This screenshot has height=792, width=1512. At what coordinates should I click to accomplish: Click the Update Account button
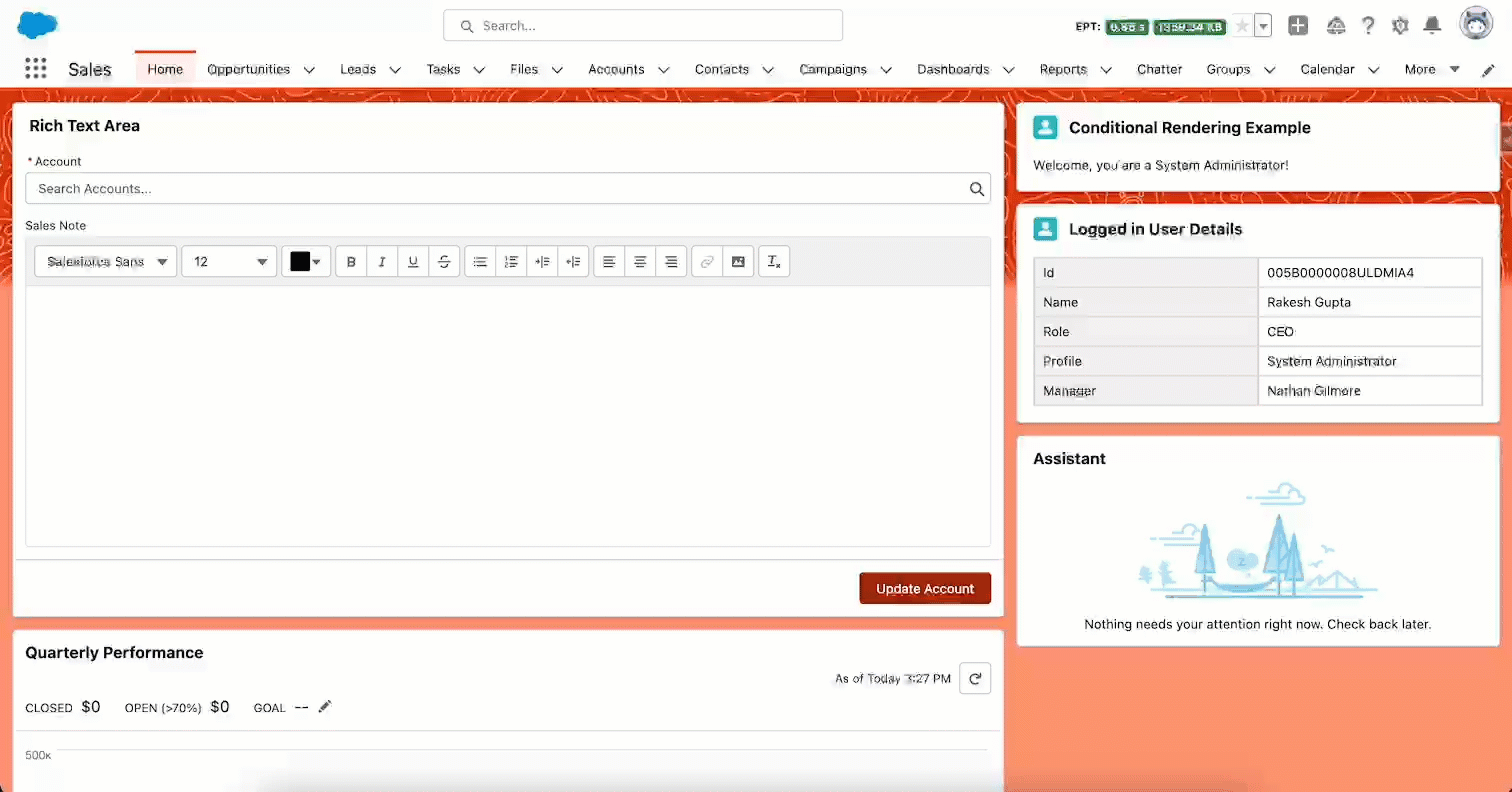(924, 588)
